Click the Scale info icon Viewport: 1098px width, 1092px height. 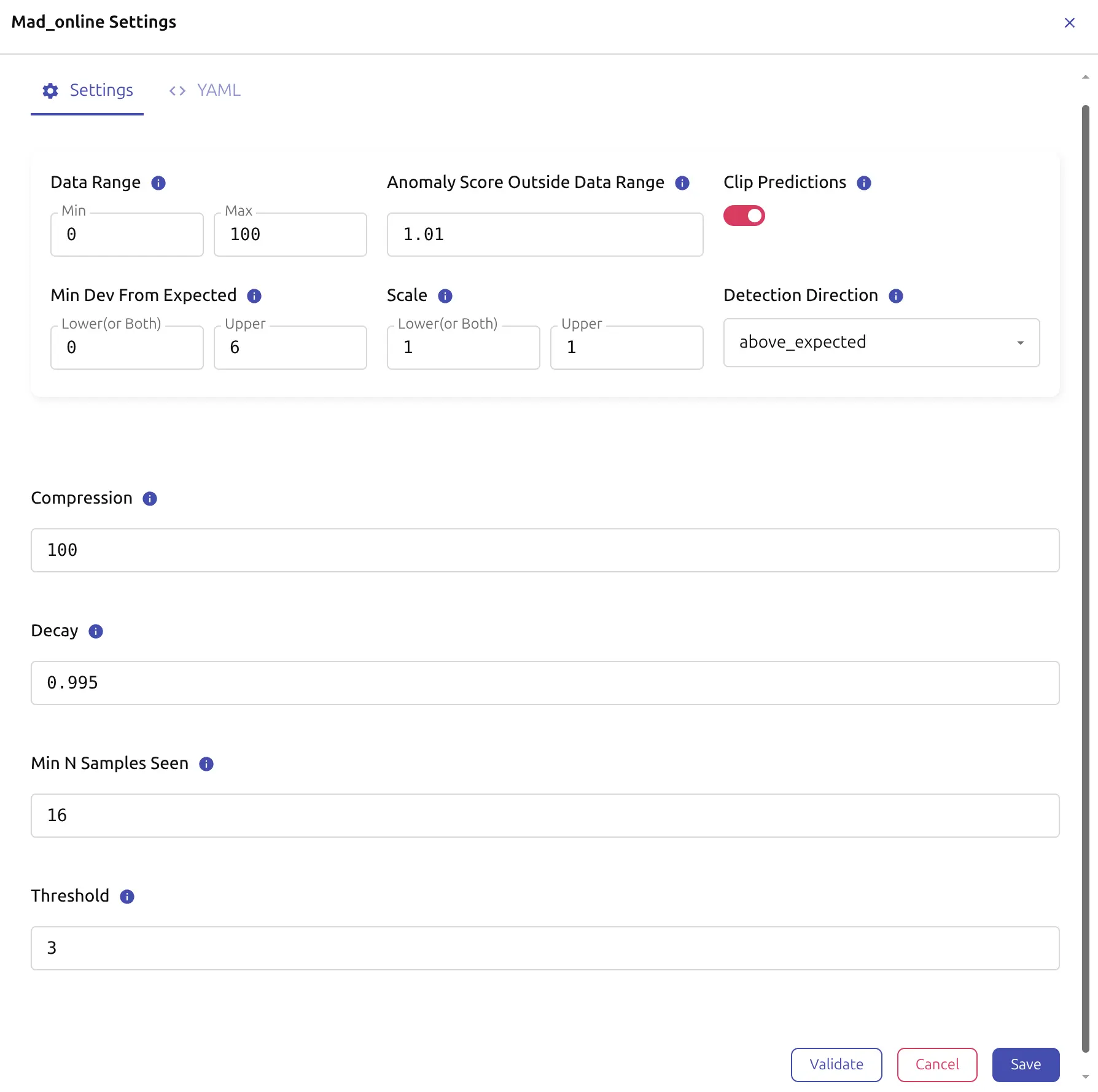click(445, 296)
